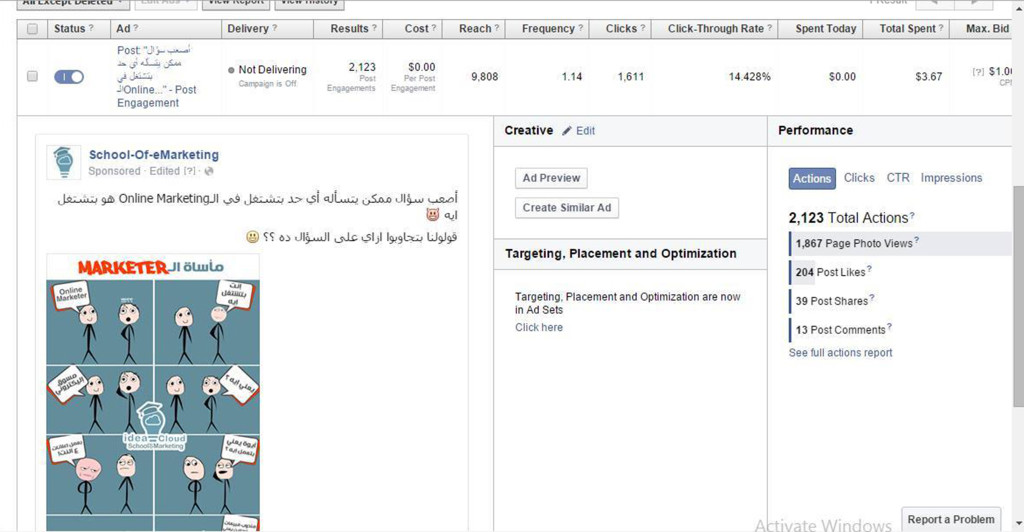
Task: Open the ad name link ending 'Post Engagement'
Action: (157, 76)
